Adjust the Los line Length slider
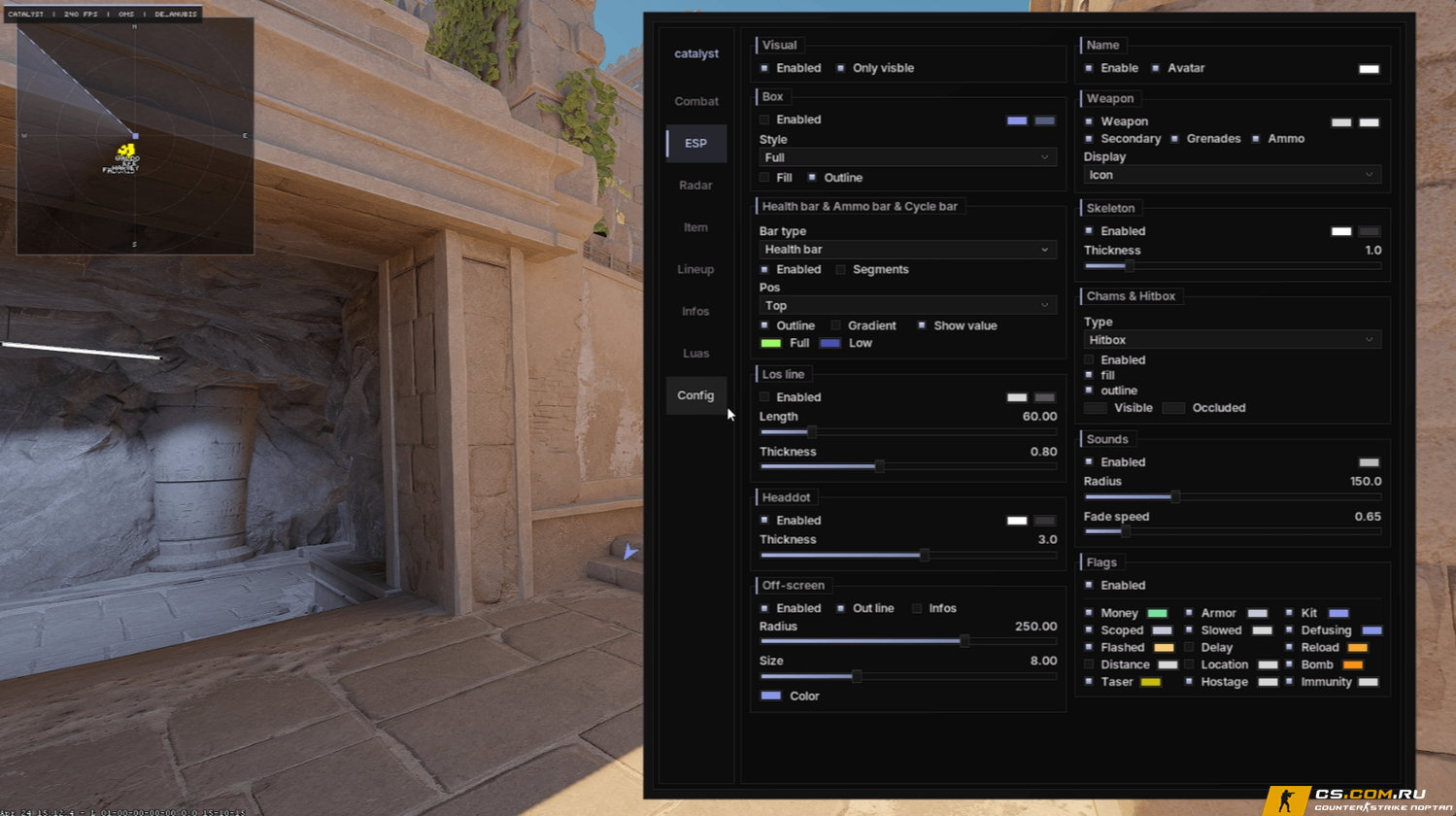The height and width of the screenshot is (816, 1456). pos(908,432)
